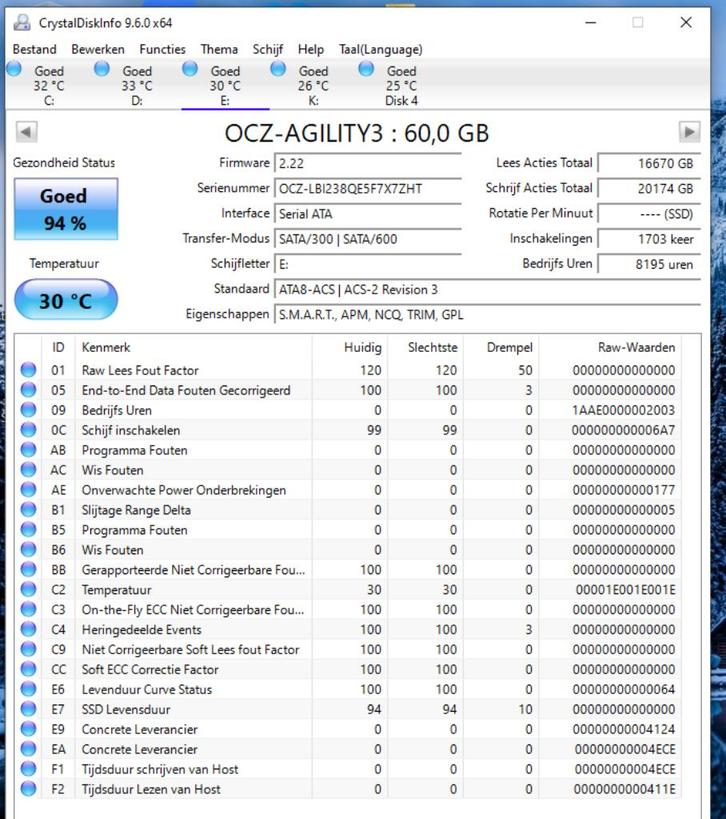Click the Transfer-Modus field SATA/300 | SATA/600
This screenshot has height=819, width=726.
coord(368,239)
